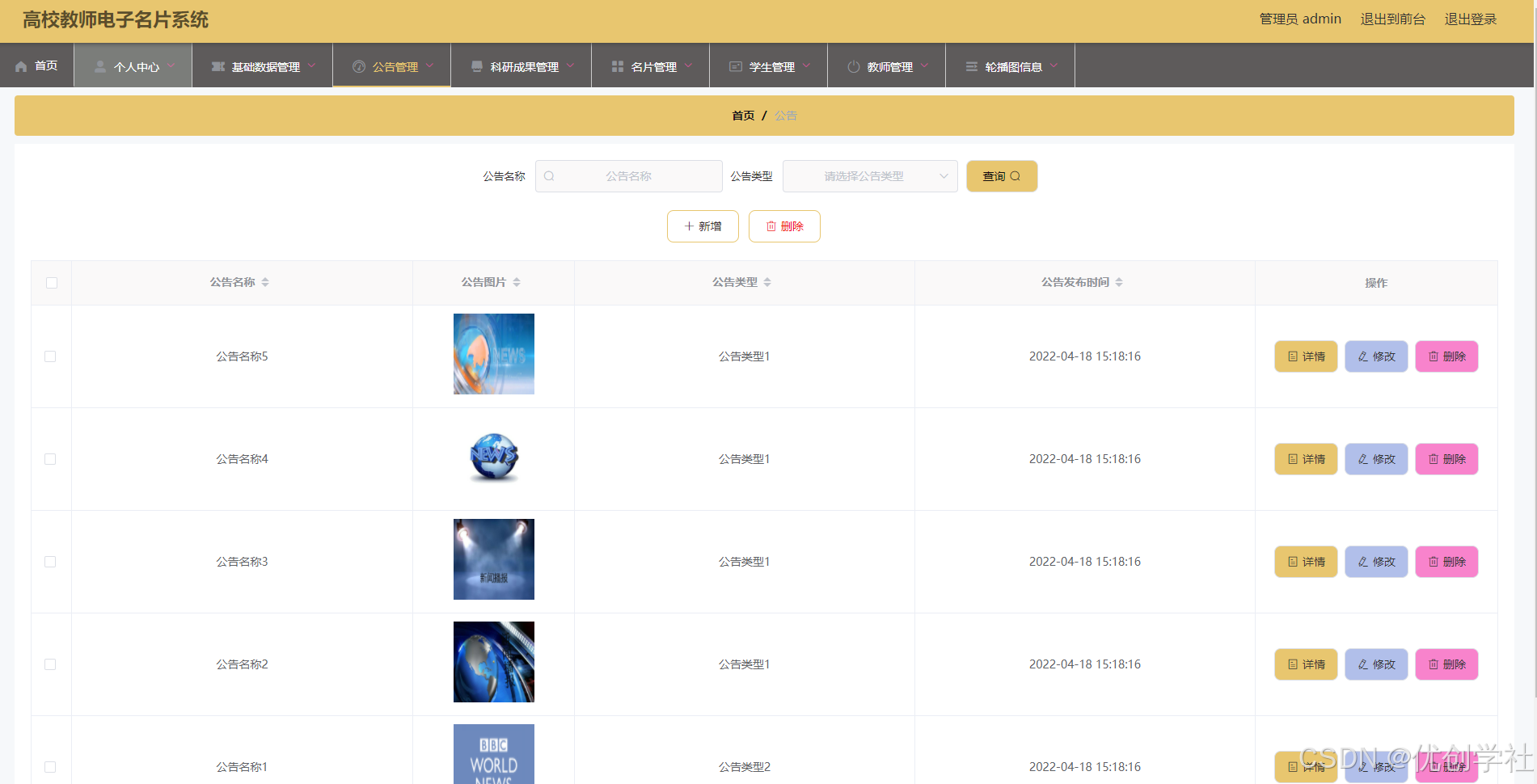This screenshot has width=1537, height=784.
Task: Open thumbnail image of 公告名称5
Action: point(494,354)
